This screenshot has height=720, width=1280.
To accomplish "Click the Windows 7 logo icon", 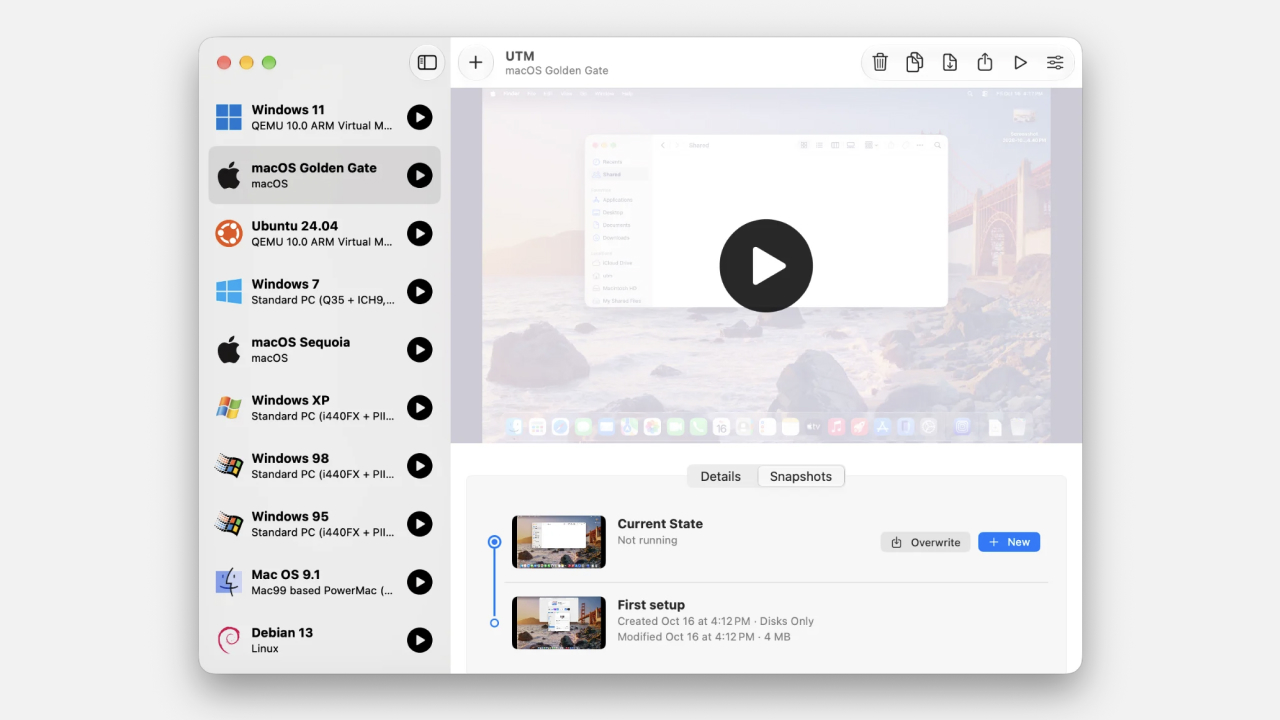I will pyautogui.click(x=229, y=291).
